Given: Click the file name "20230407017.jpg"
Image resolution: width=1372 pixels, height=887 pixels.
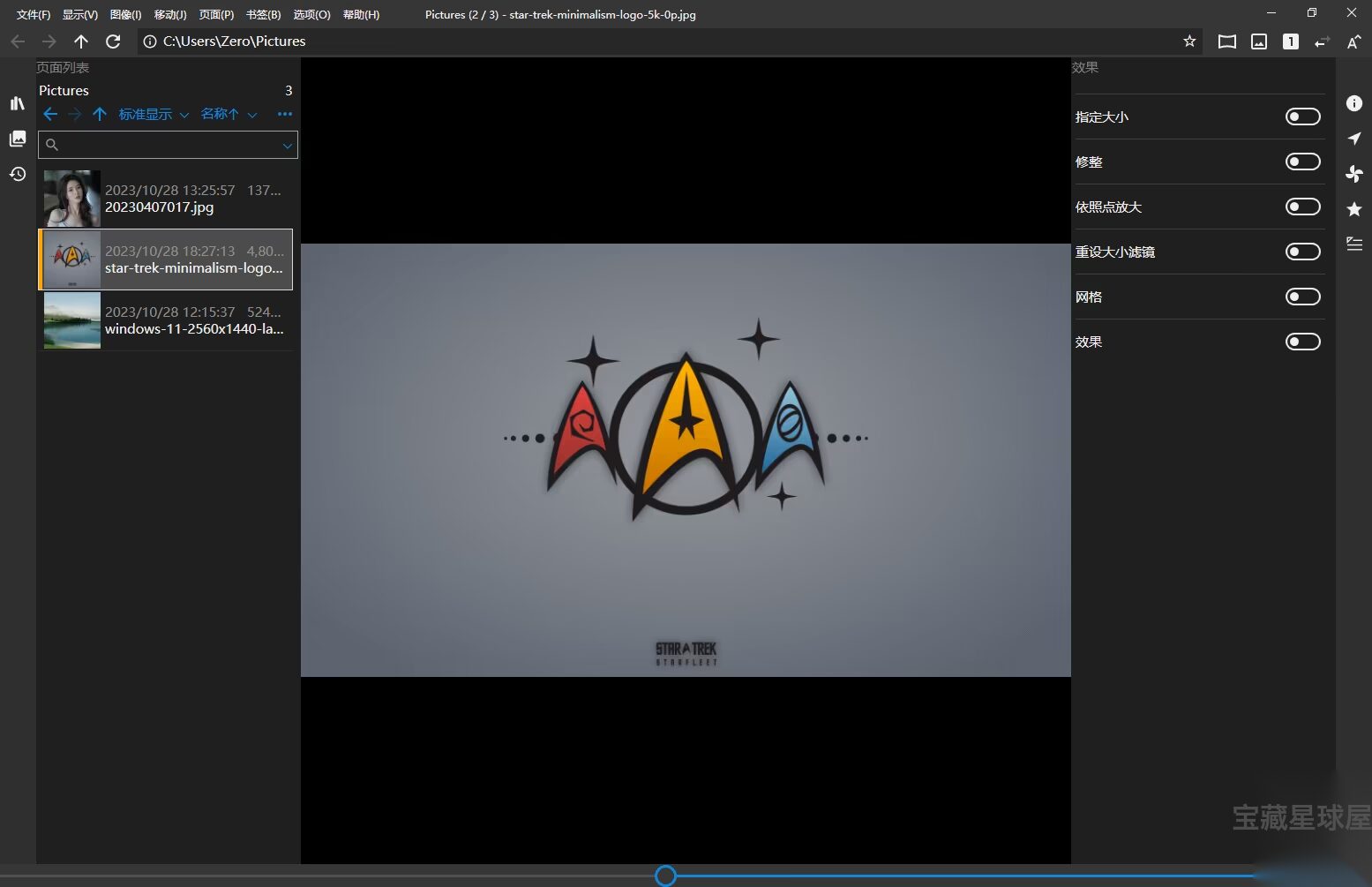Looking at the screenshot, I should click(x=159, y=207).
